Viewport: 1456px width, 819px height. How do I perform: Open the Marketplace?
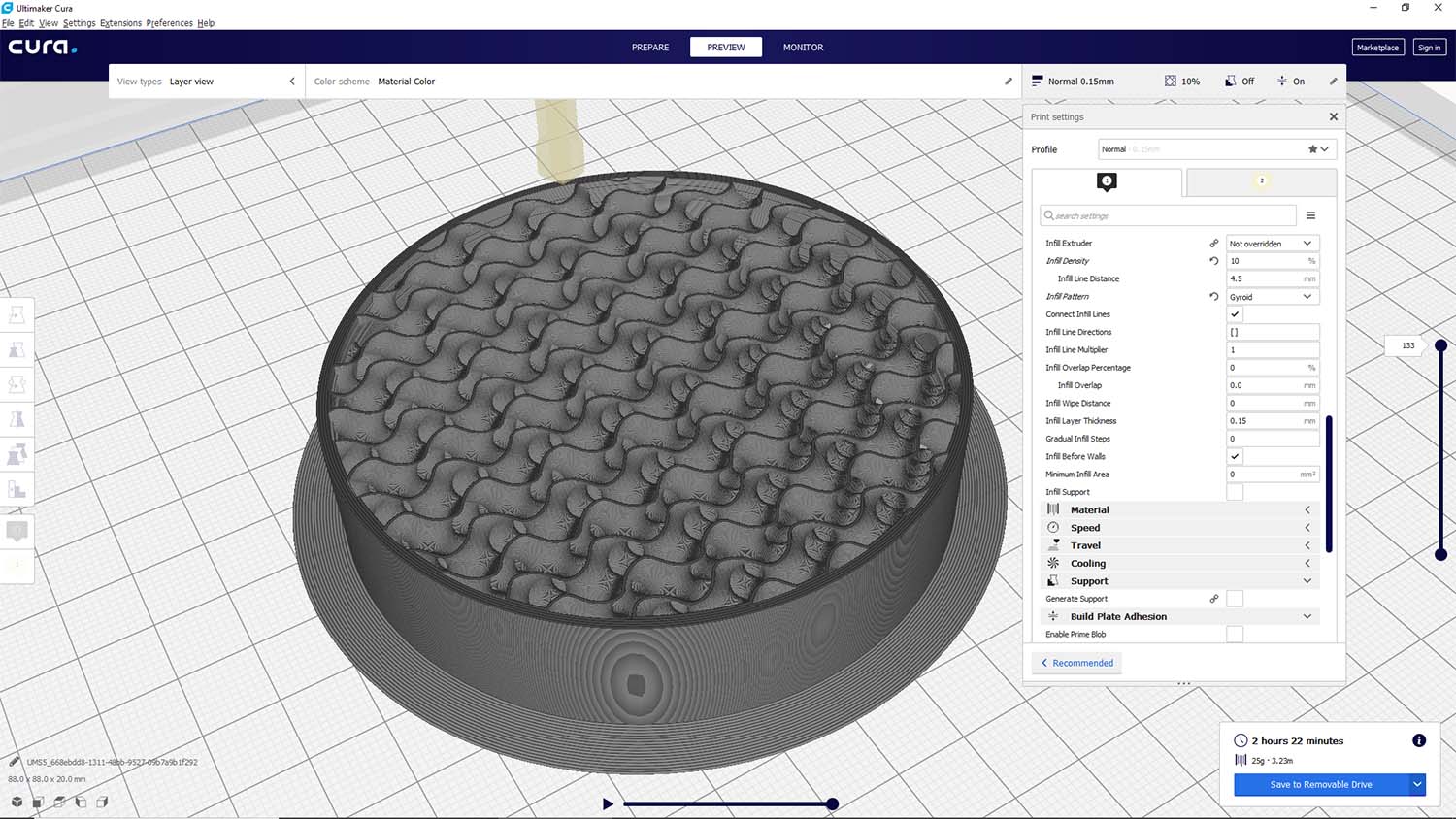tap(1377, 47)
